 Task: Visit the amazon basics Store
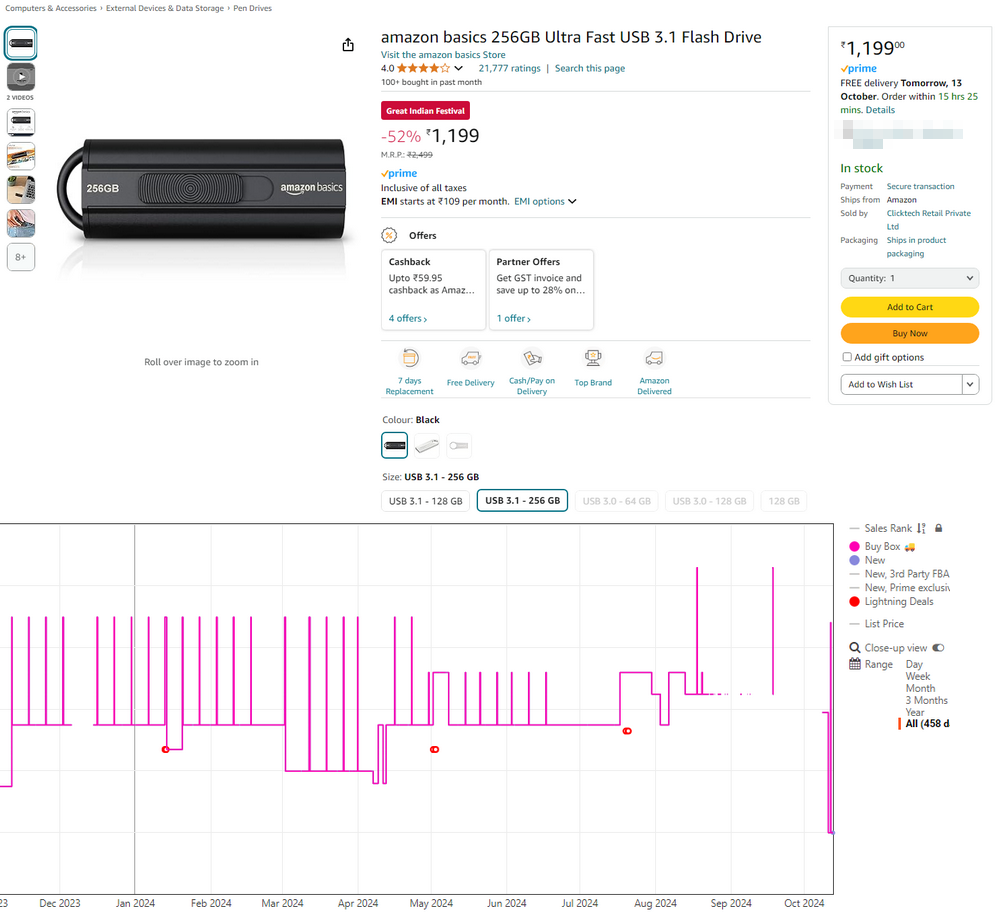[x=443, y=55]
